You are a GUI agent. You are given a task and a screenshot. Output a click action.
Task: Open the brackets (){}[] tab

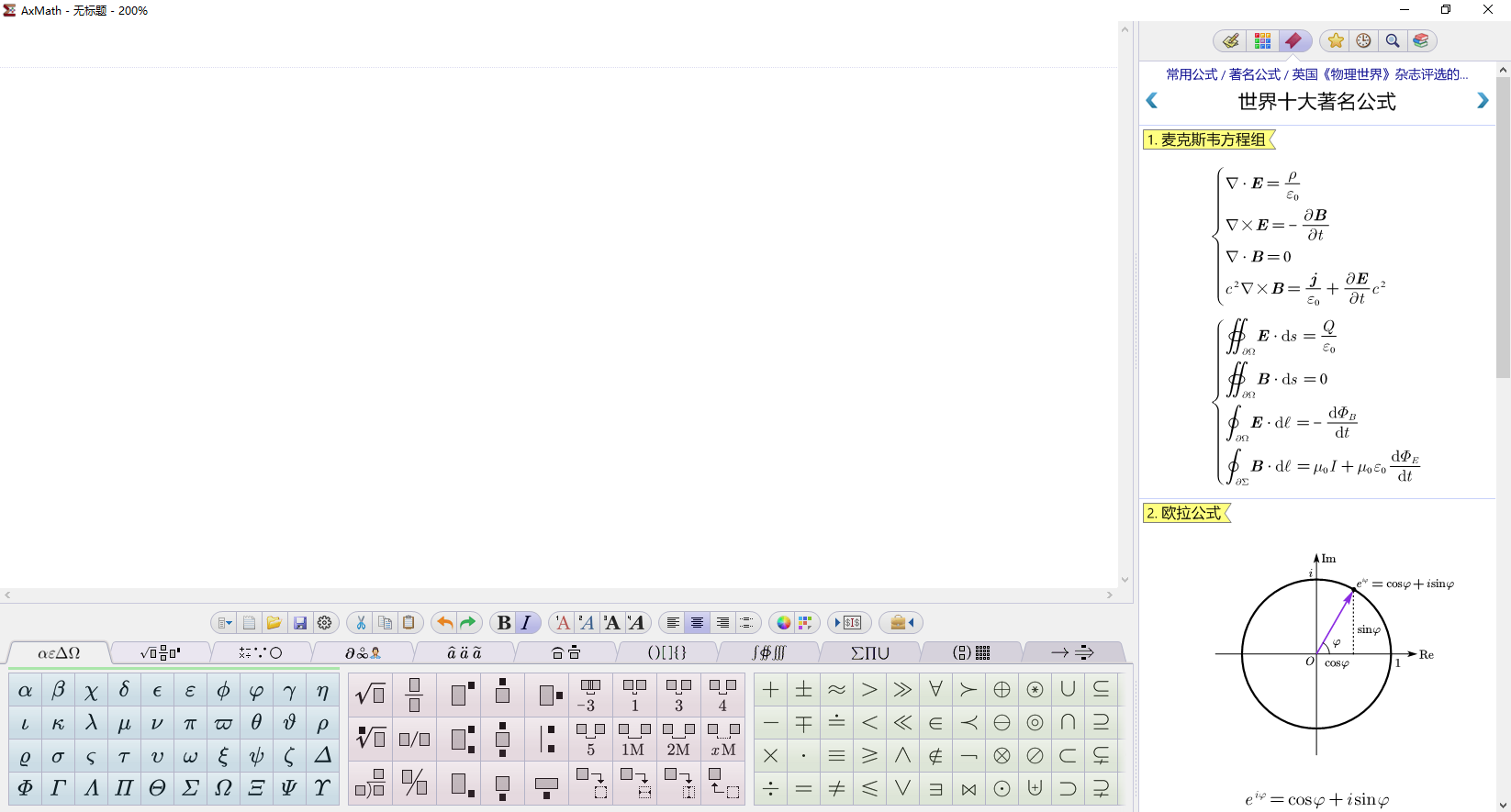point(667,653)
